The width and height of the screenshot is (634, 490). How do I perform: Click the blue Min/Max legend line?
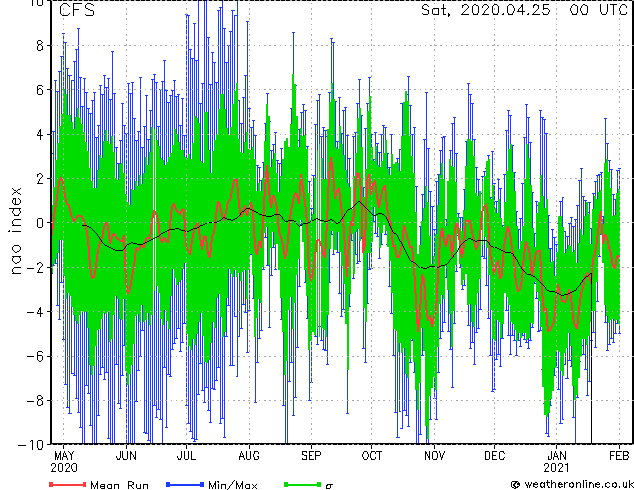click(185, 484)
